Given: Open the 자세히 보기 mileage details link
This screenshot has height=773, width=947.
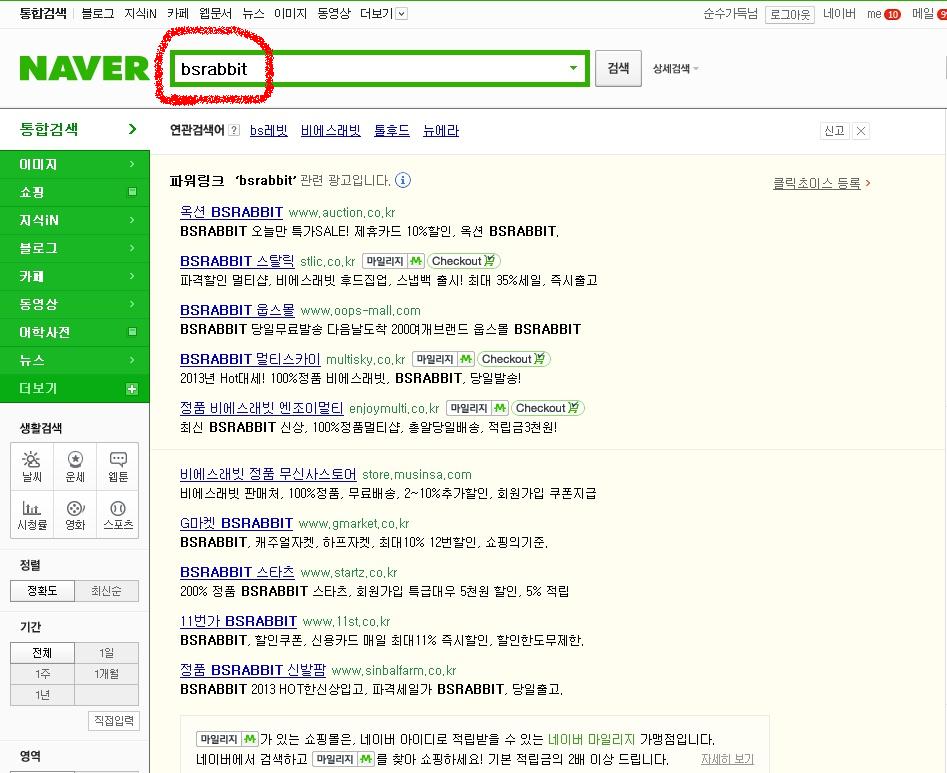Looking at the screenshot, I should 727,759.
